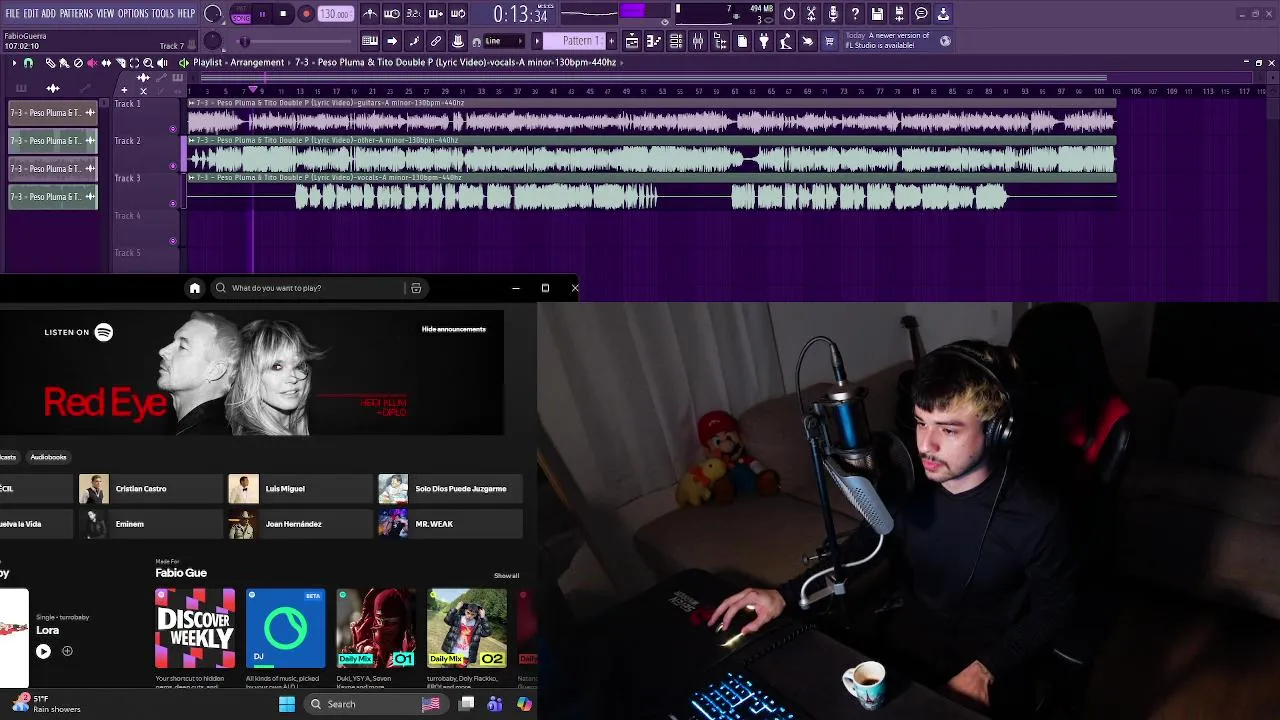Play the Lora single

(x=43, y=651)
